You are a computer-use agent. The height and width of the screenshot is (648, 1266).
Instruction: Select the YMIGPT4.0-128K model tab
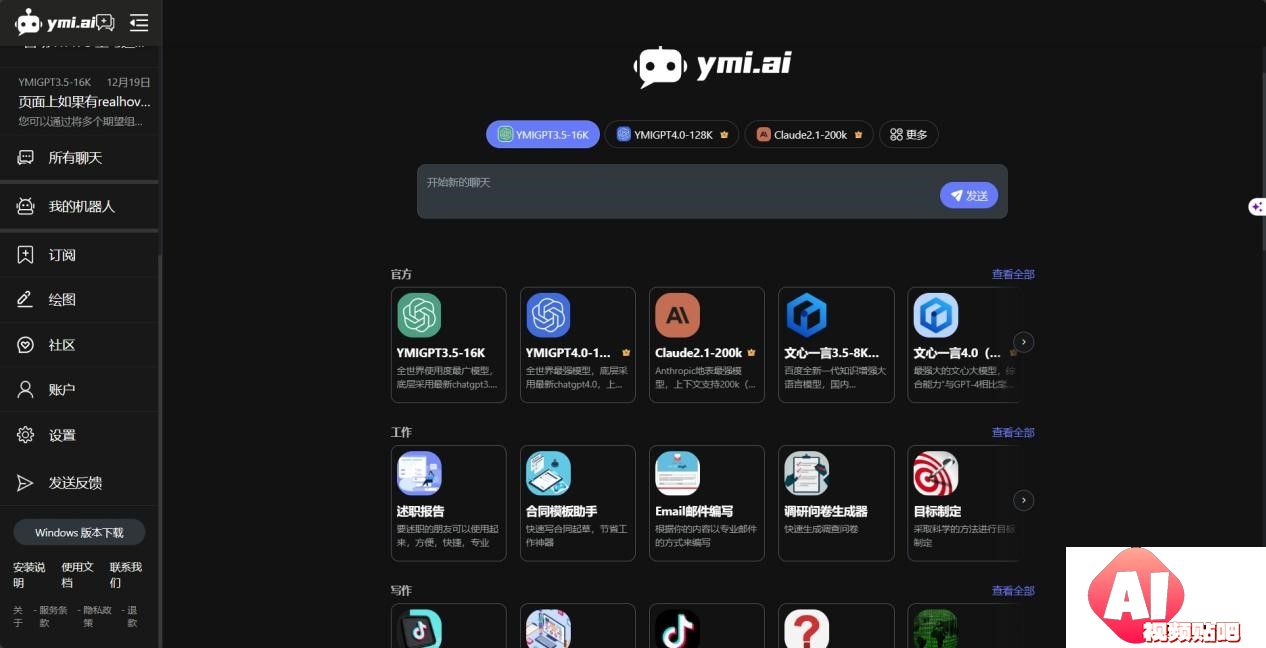pyautogui.click(x=672, y=134)
